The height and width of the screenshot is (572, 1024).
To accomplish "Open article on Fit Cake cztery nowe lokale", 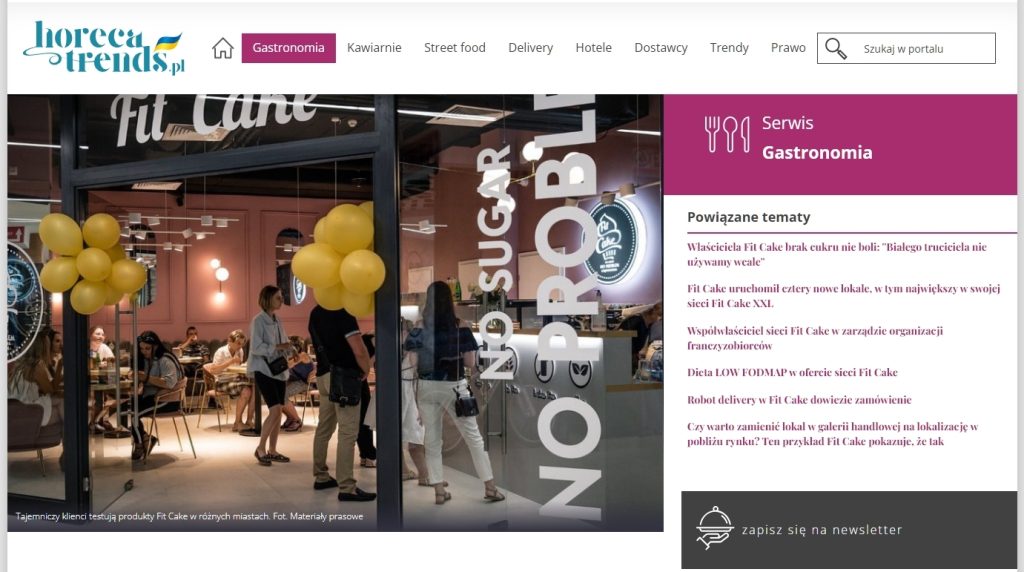I will (x=843, y=295).
